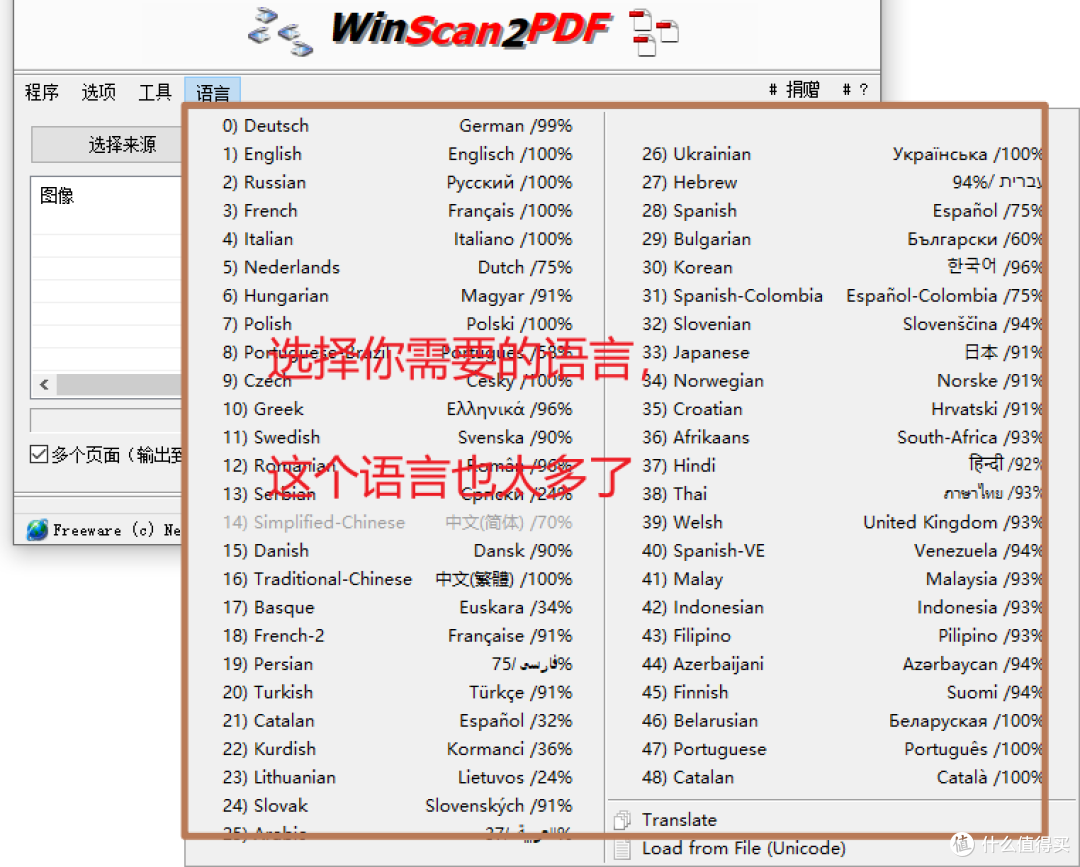Click the globe icon in the status bar

37,530
